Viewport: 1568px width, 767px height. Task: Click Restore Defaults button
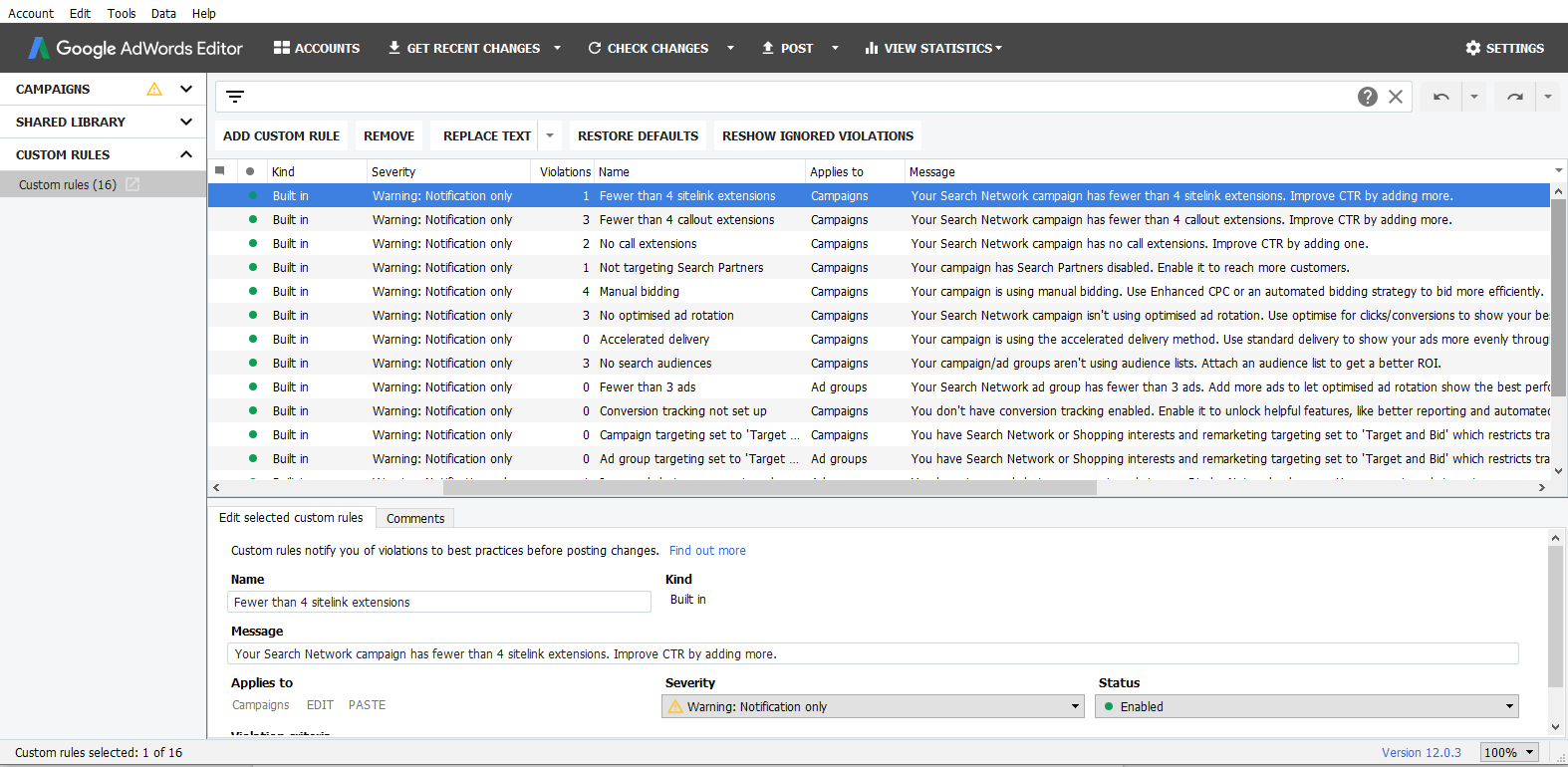pos(638,135)
